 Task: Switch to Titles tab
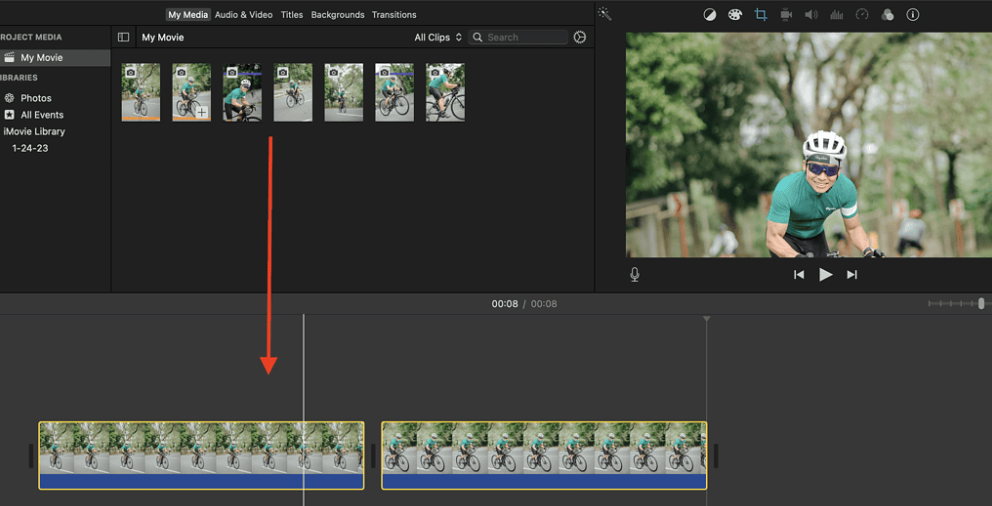(x=292, y=15)
